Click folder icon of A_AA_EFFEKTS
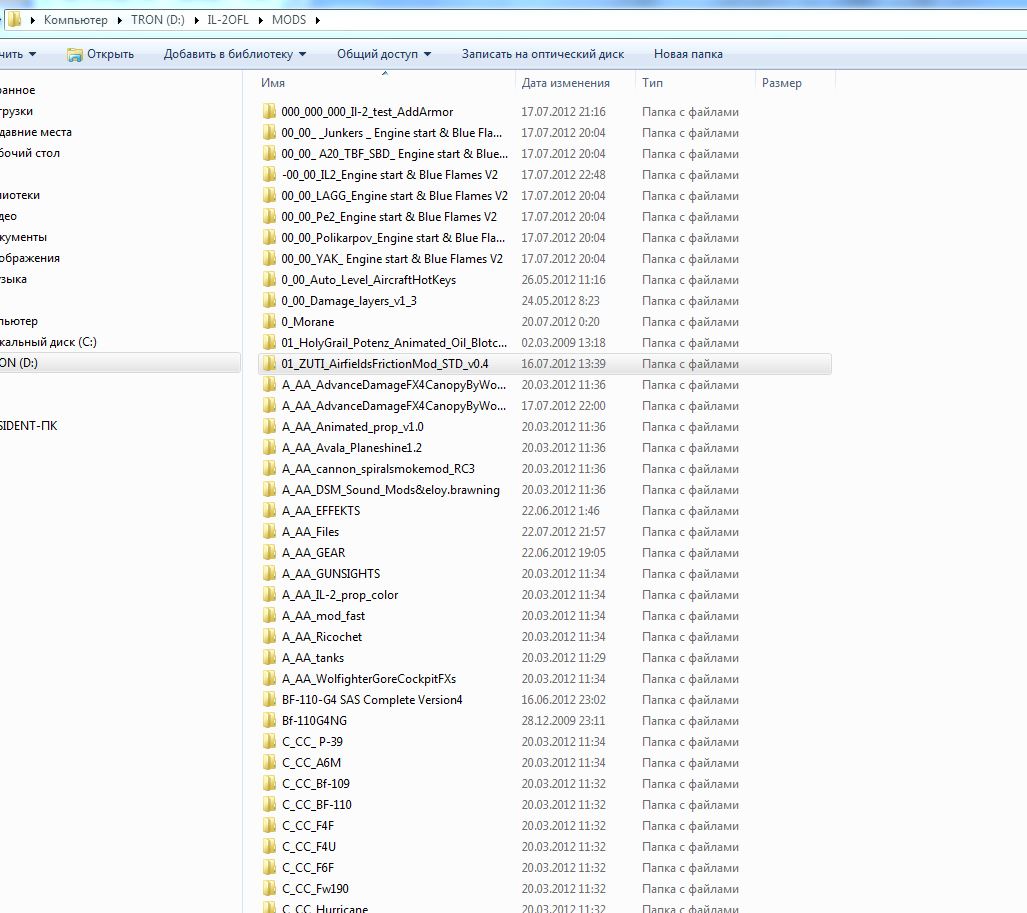The height and width of the screenshot is (913, 1027). 269,511
